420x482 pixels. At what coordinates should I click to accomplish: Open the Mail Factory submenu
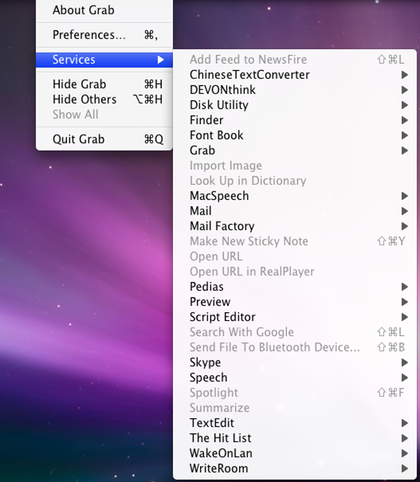coord(295,226)
